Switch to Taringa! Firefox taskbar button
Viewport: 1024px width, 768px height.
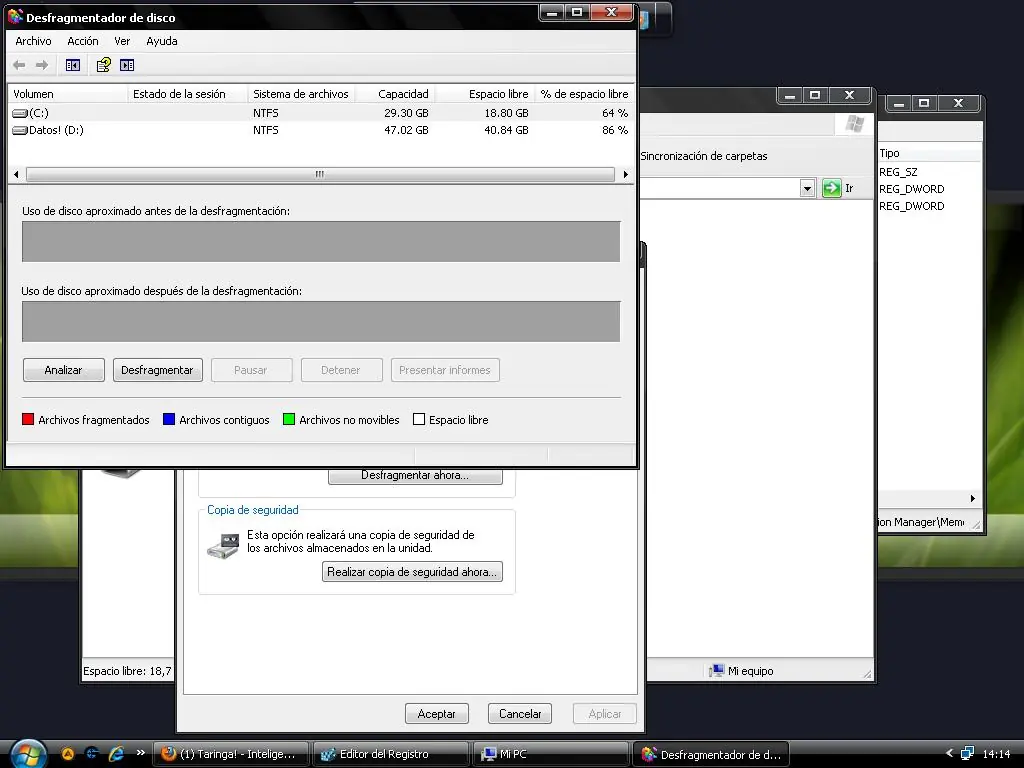coord(231,754)
